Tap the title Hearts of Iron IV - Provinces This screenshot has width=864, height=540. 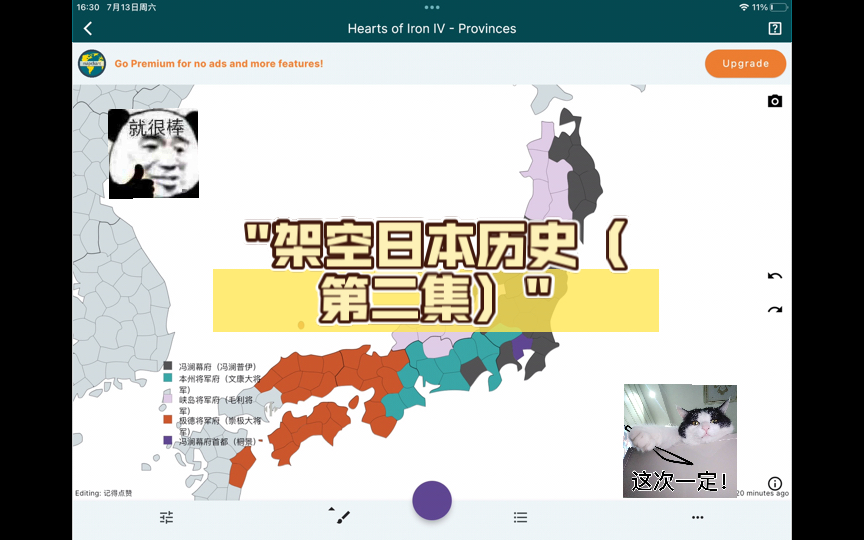coord(432,29)
